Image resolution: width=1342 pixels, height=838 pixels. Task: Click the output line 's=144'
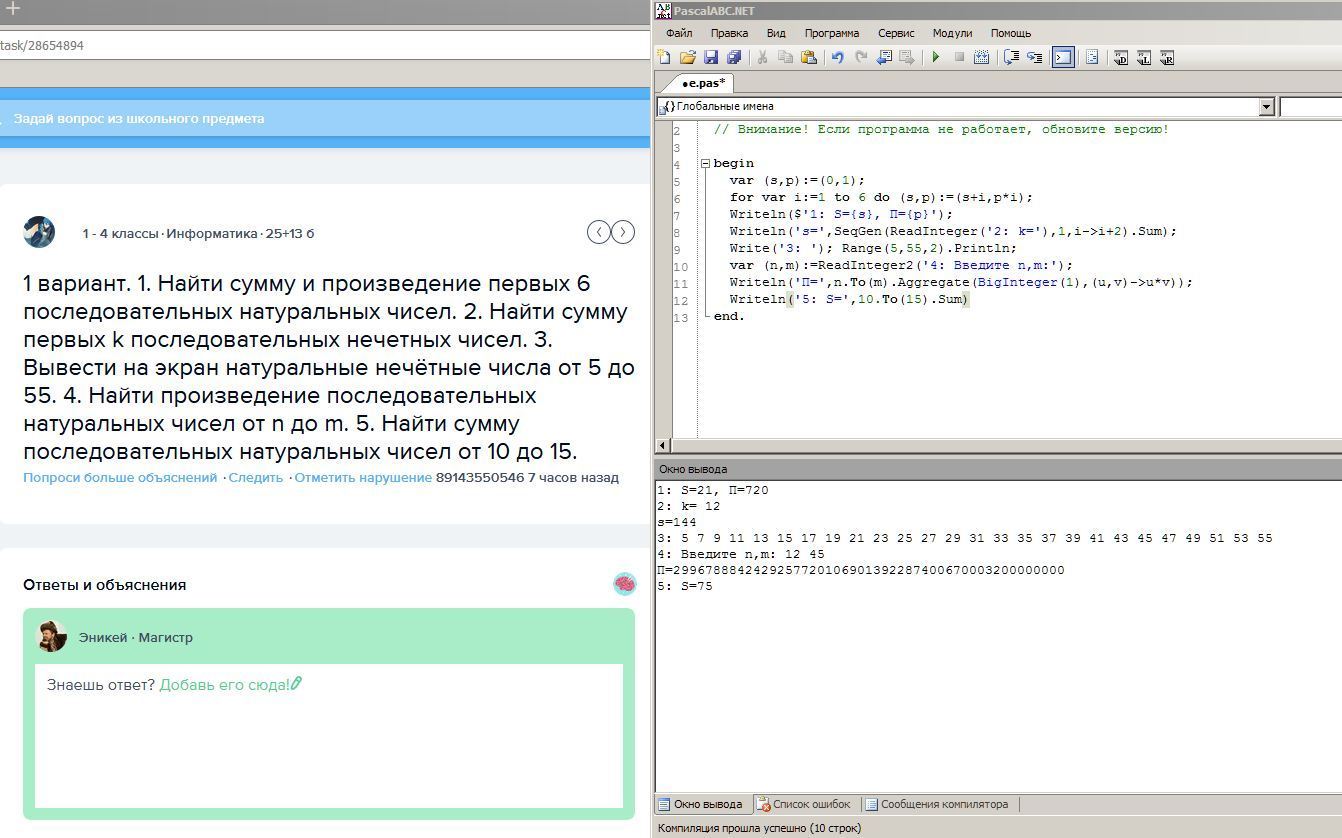[677, 522]
